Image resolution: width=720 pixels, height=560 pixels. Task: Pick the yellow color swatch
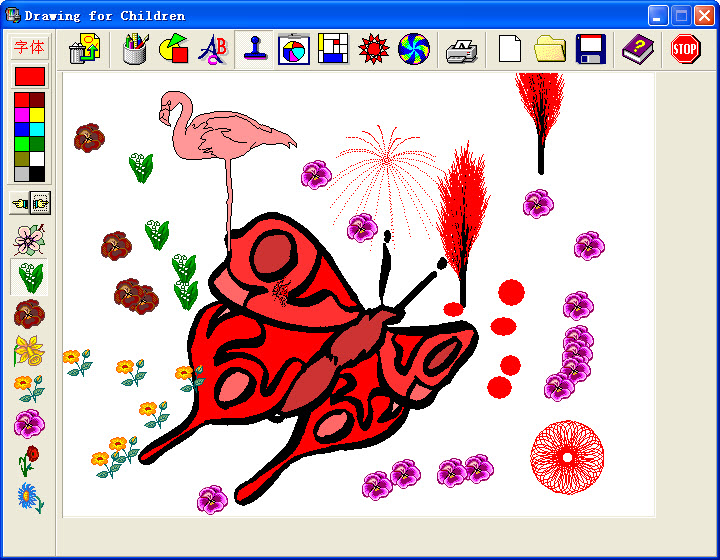[x=37, y=115]
